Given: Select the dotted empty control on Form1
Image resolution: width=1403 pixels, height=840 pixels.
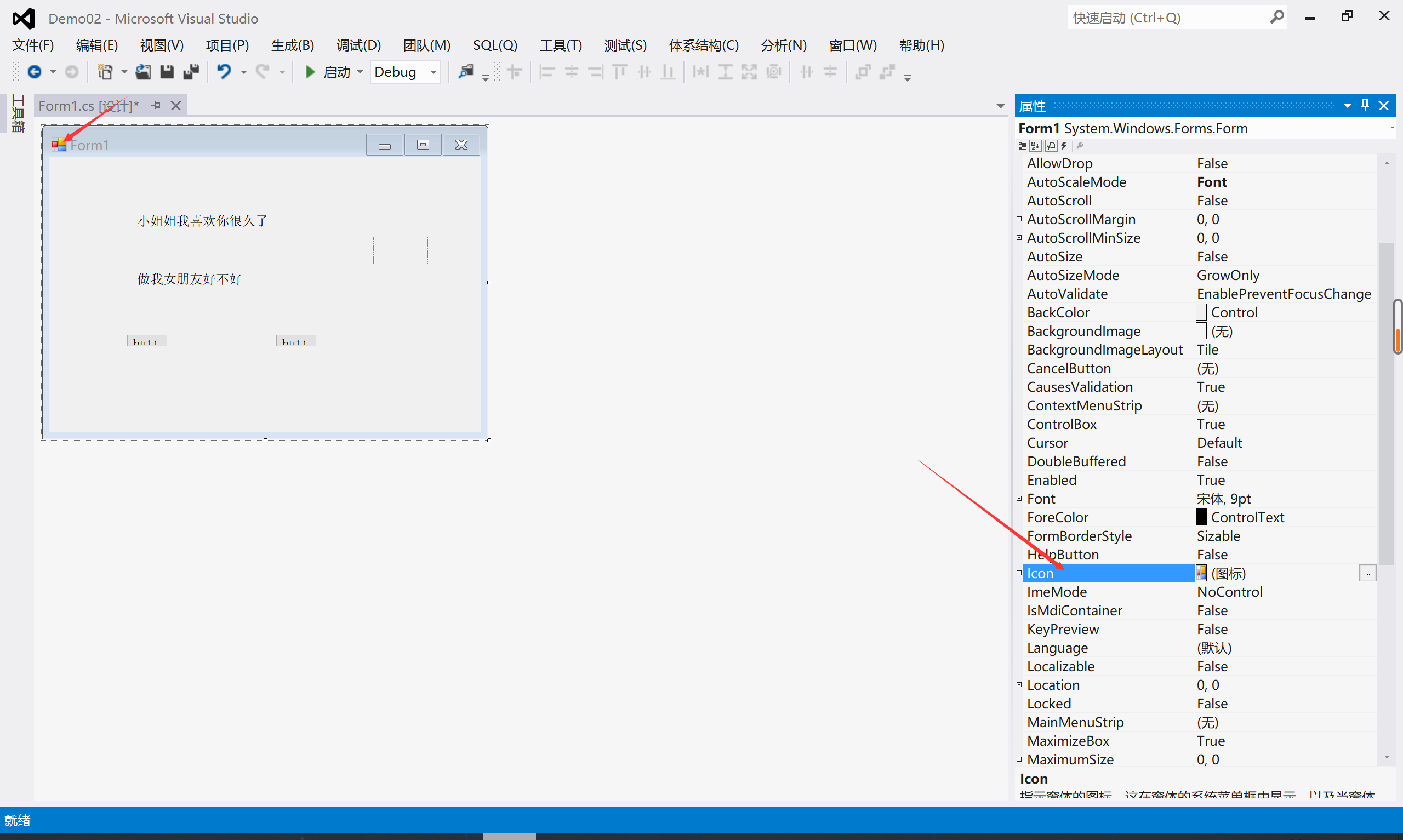Looking at the screenshot, I should [400, 250].
